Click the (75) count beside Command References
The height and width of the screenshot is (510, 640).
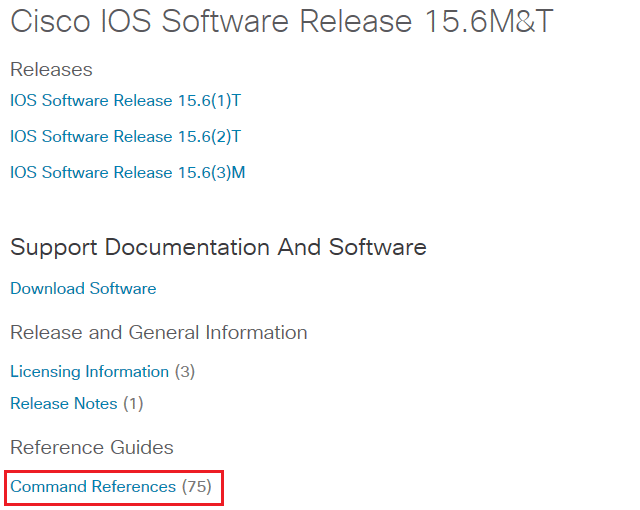(x=197, y=486)
